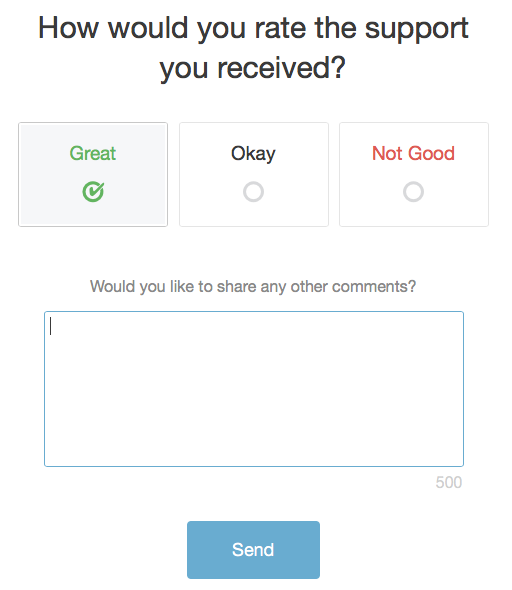The width and height of the screenshot is (512, 590).
Task: Choose the Great rating card
Action: click(x=93, y=174)
